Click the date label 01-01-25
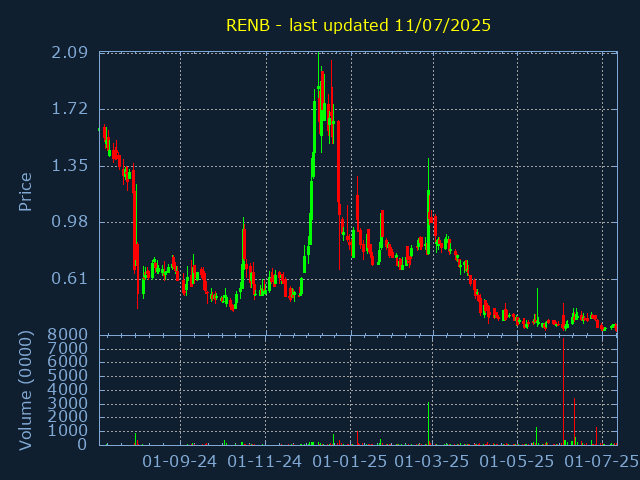 (350, 462)
